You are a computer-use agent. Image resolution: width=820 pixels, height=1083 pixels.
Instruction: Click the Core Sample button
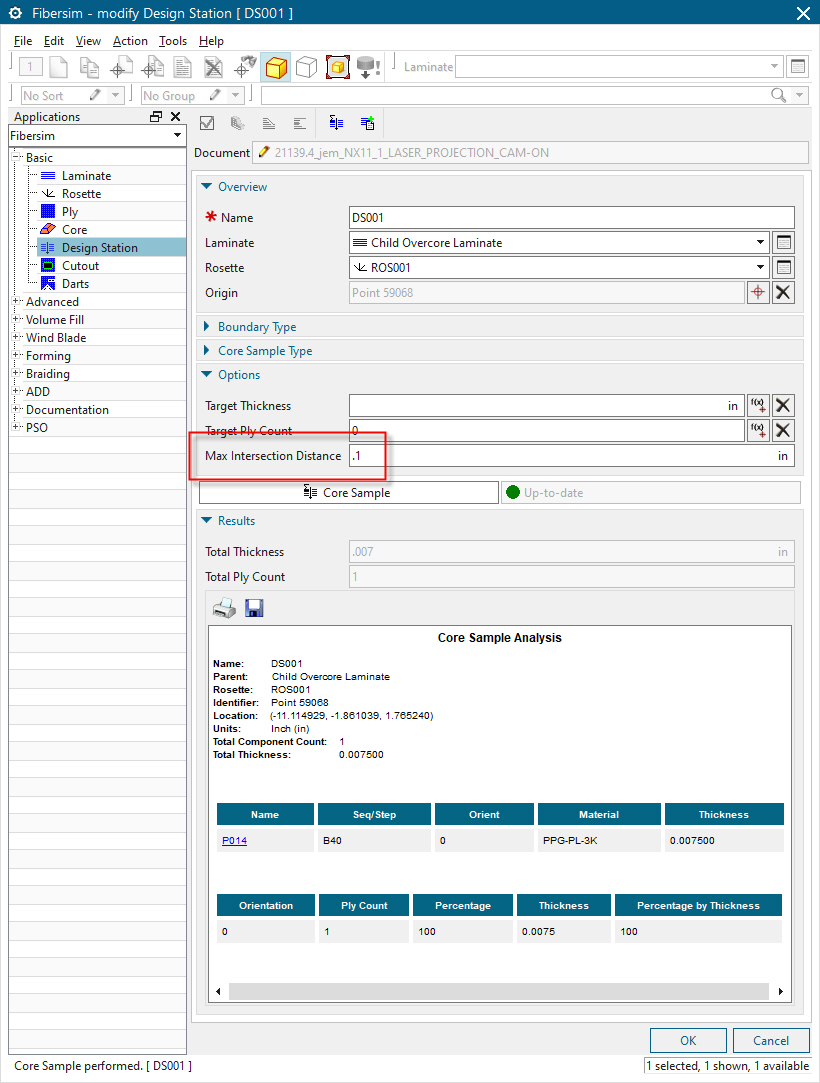348,493
